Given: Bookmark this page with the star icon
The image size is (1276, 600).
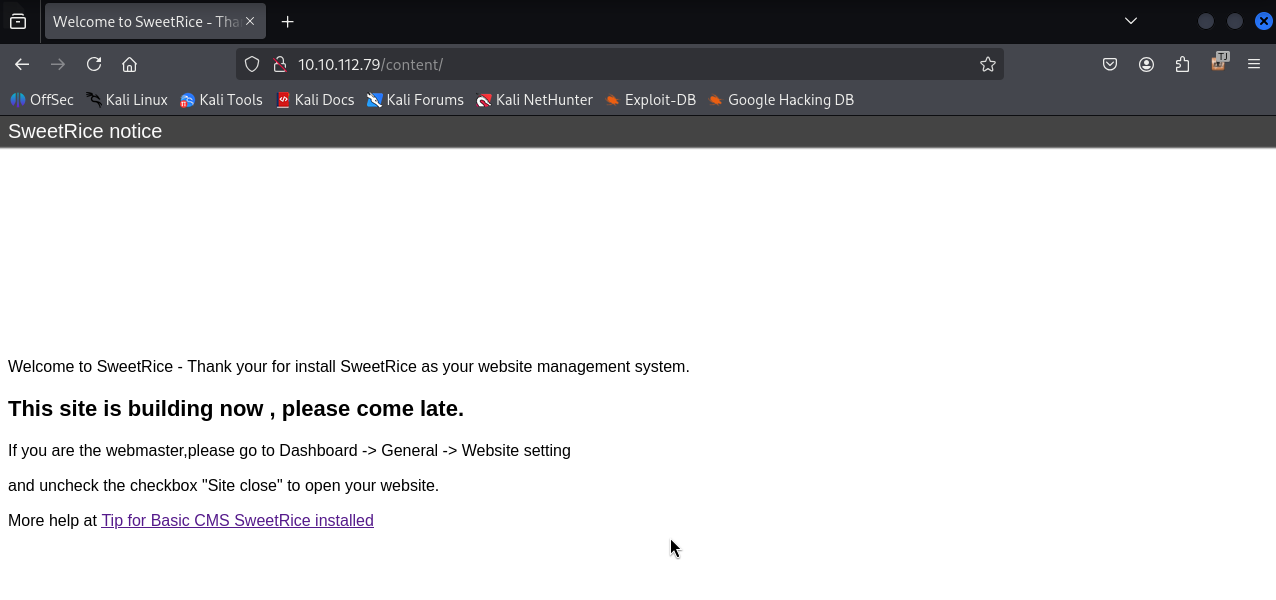Looking at the screenshot, I should (988, 64).
